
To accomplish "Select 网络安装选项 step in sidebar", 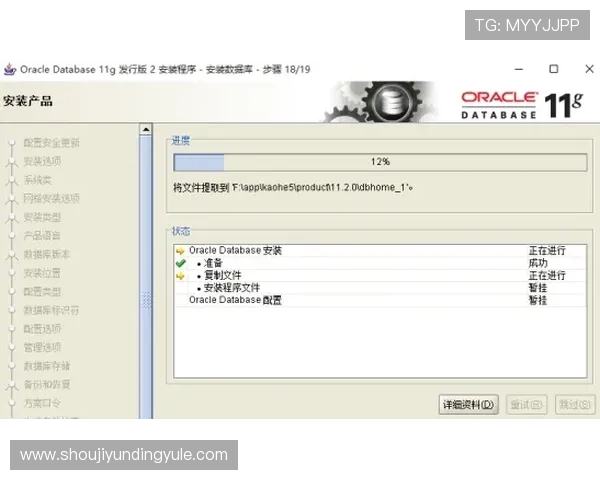I will point(51,198).
